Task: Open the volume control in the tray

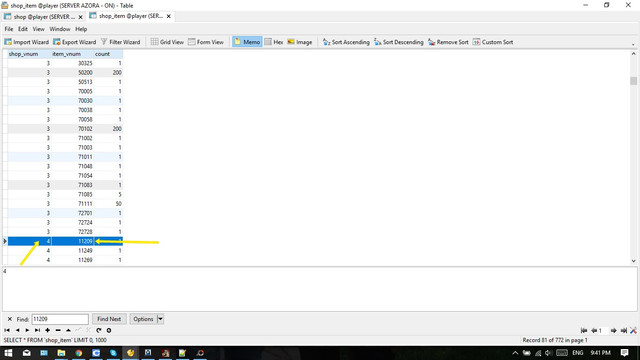Action: pos(548,353)
